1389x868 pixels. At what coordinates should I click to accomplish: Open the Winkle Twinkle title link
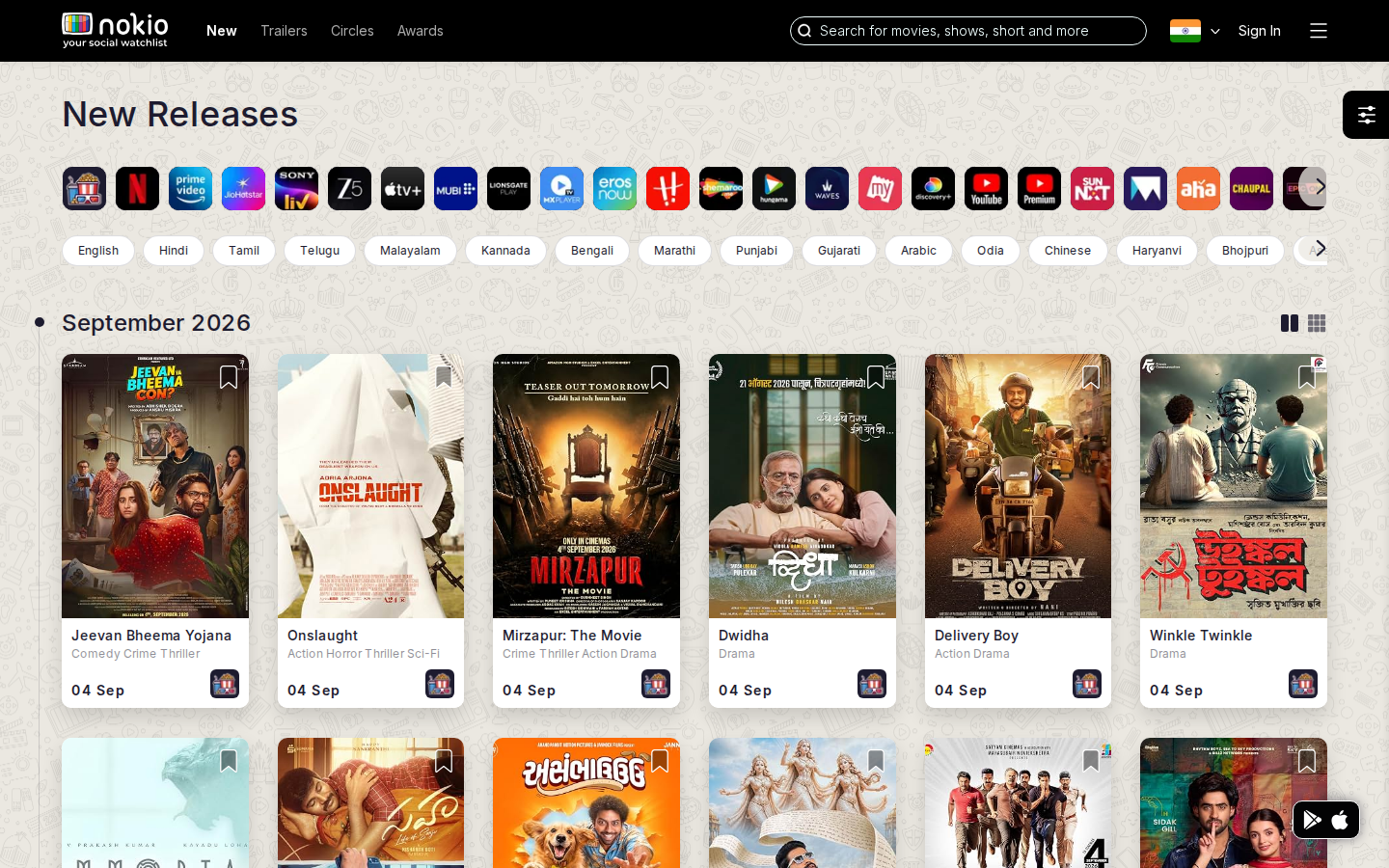pos(1201,636)
